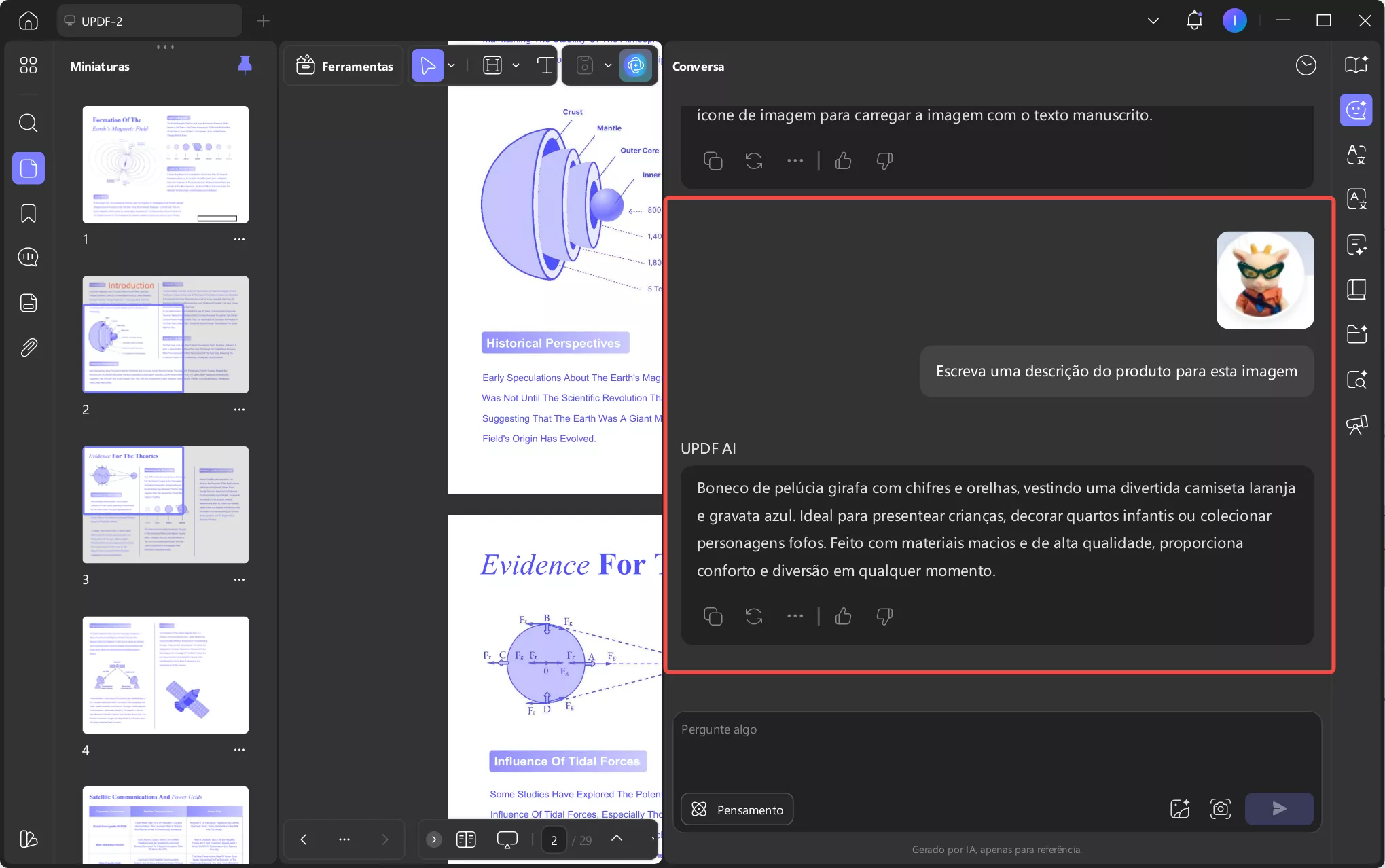Toggle the Pensamento thinking mode

737,810
